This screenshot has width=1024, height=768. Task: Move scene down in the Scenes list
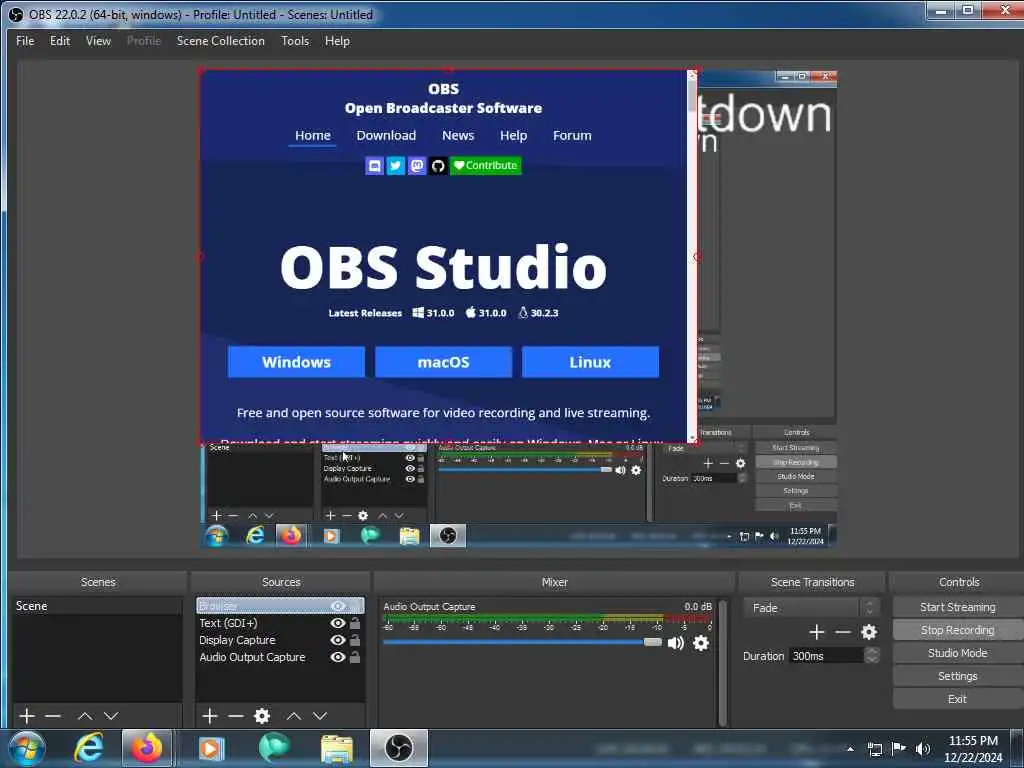point(111,716)
